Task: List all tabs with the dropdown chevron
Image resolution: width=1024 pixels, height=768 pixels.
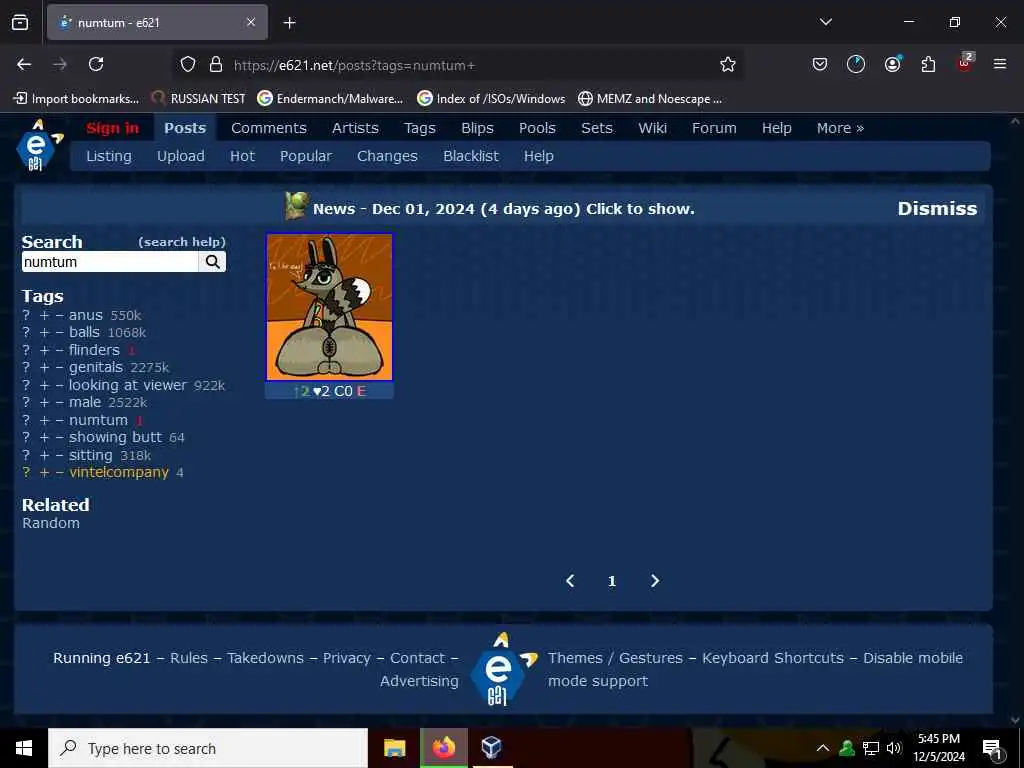Action: coord(825,22)
